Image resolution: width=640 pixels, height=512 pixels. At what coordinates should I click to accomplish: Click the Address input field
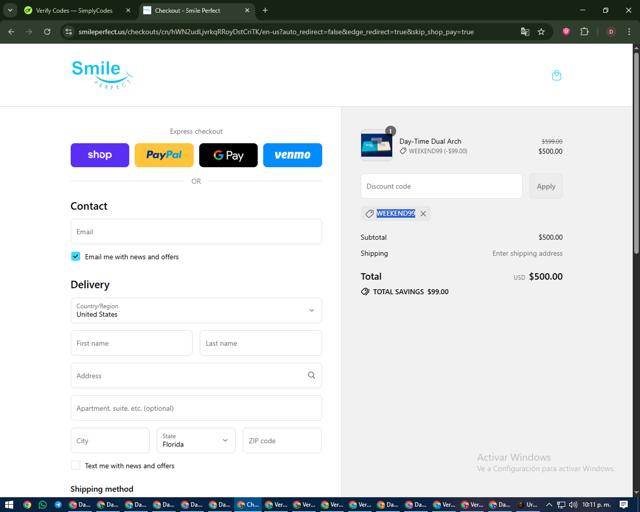[x=196, y=375]
